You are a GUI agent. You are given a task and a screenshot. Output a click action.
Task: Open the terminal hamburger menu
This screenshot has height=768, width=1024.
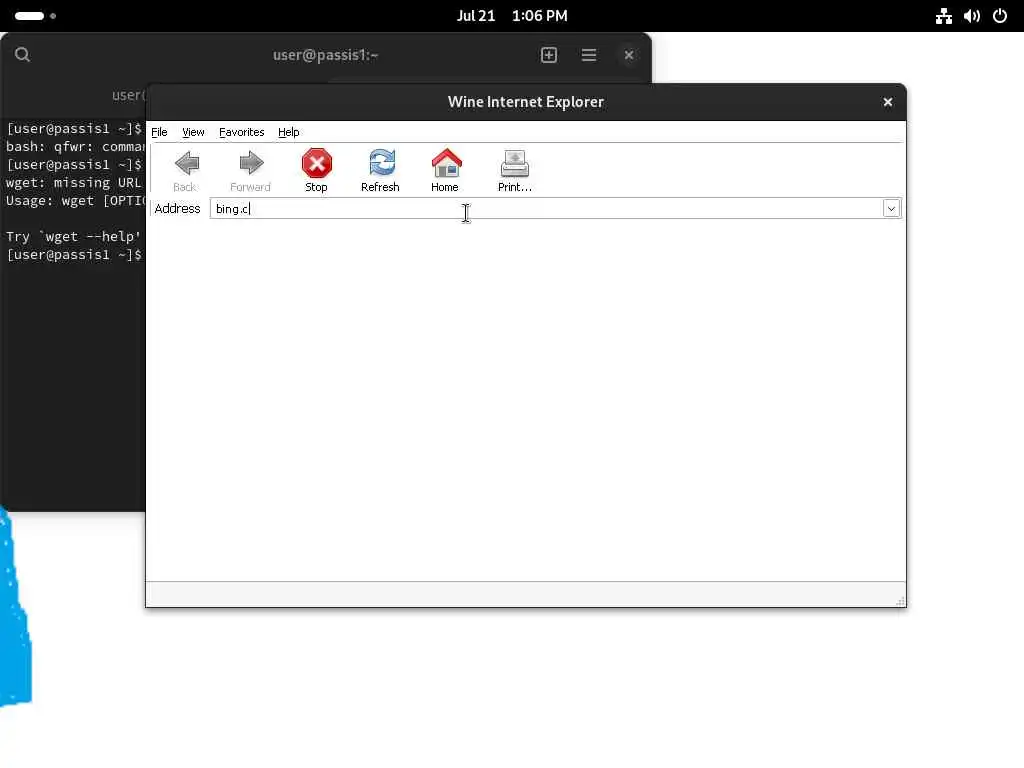click(x=589, y=55)
